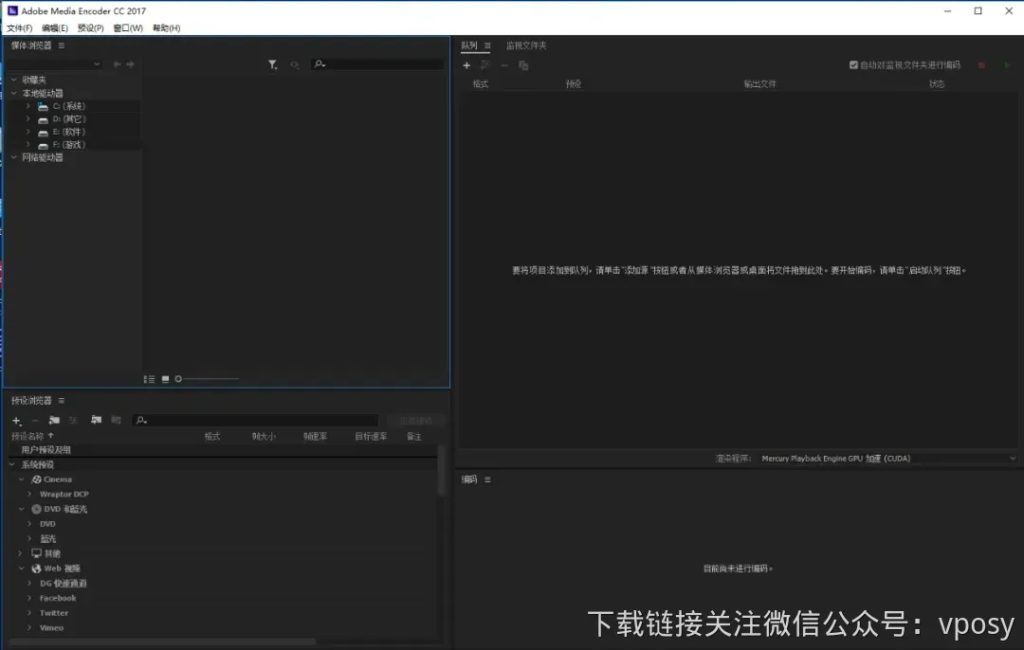1024x650 pixels.
Task: Collapse the 系统预设 system presets group
Action: tap(12, 464)
